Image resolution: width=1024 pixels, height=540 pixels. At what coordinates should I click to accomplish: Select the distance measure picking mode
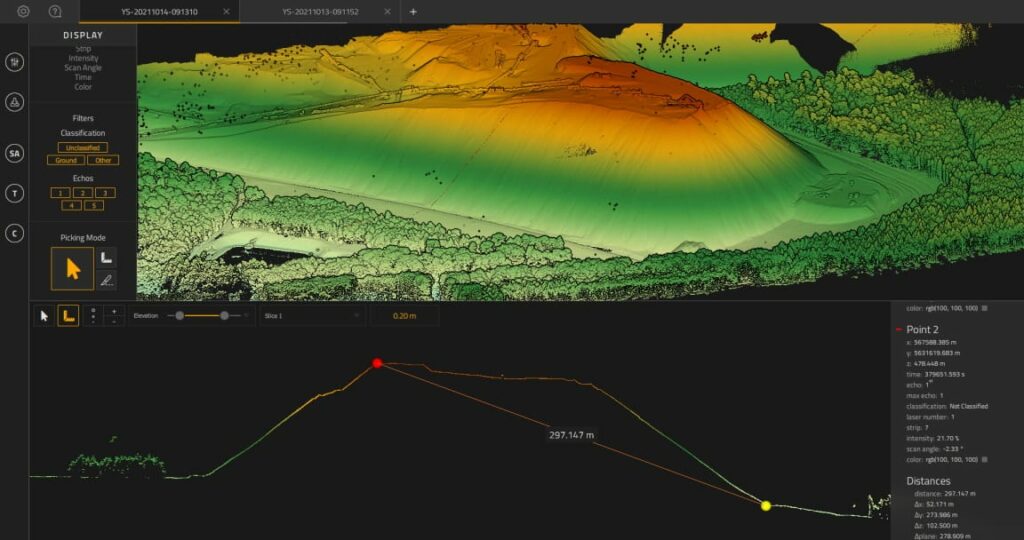coord(106,257)
